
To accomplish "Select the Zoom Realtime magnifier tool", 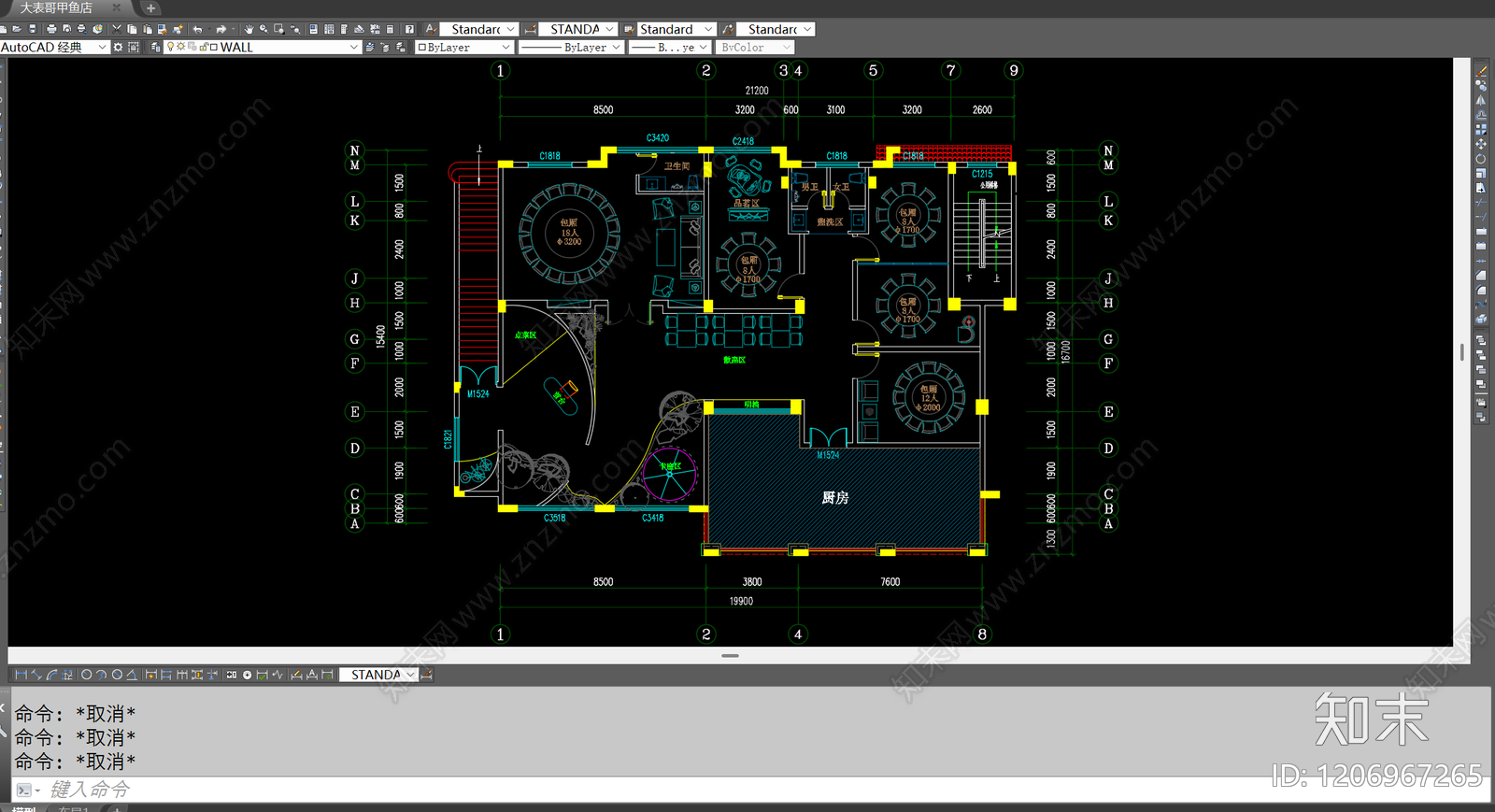I will tap(263, 29).
